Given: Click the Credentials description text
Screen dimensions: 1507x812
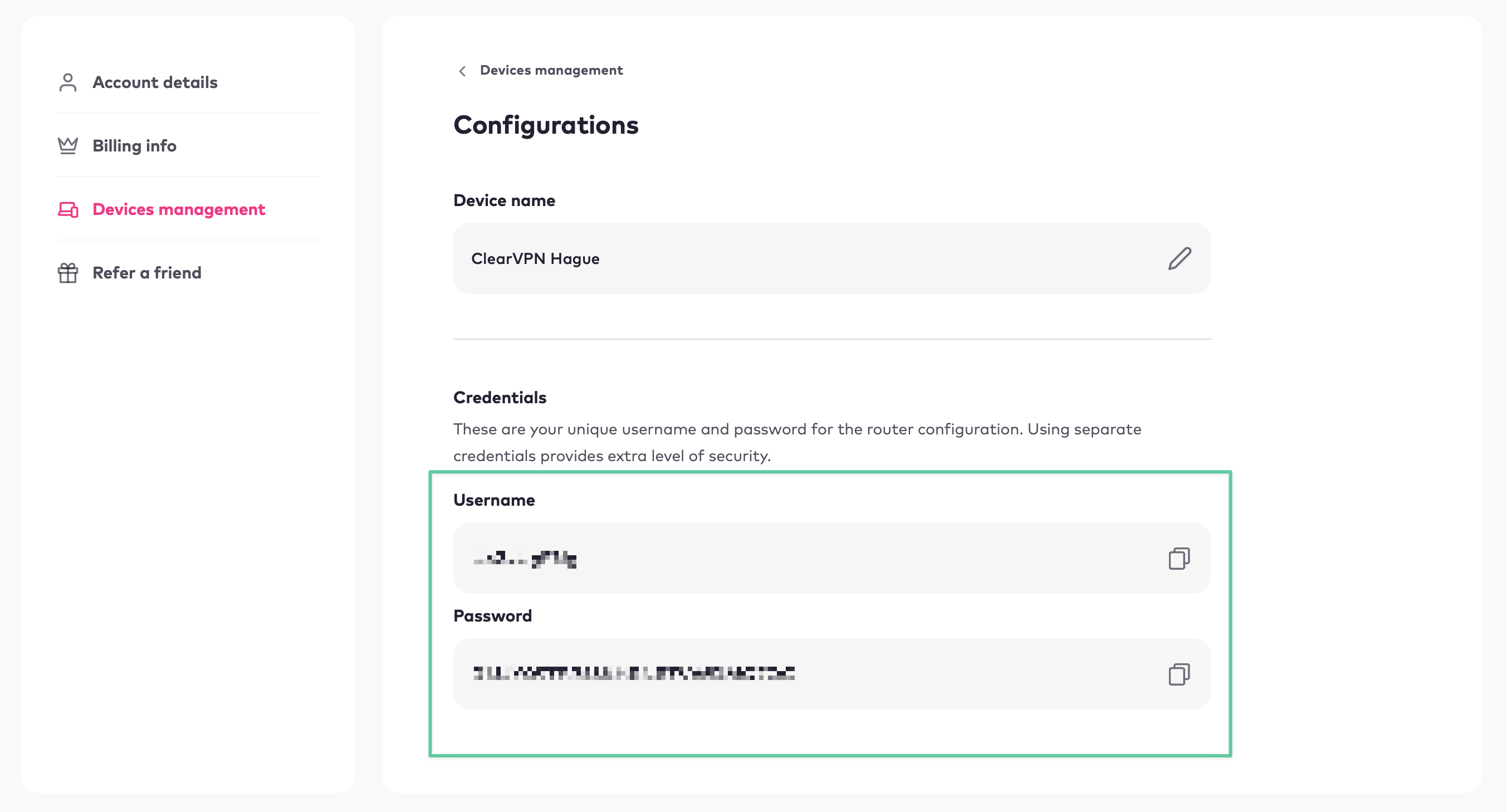Looking at the screenshot, I should (797, 443).
